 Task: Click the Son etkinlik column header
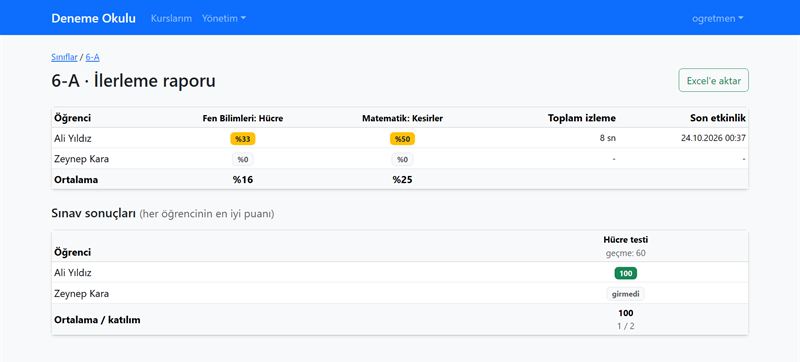tap(718, 118)
